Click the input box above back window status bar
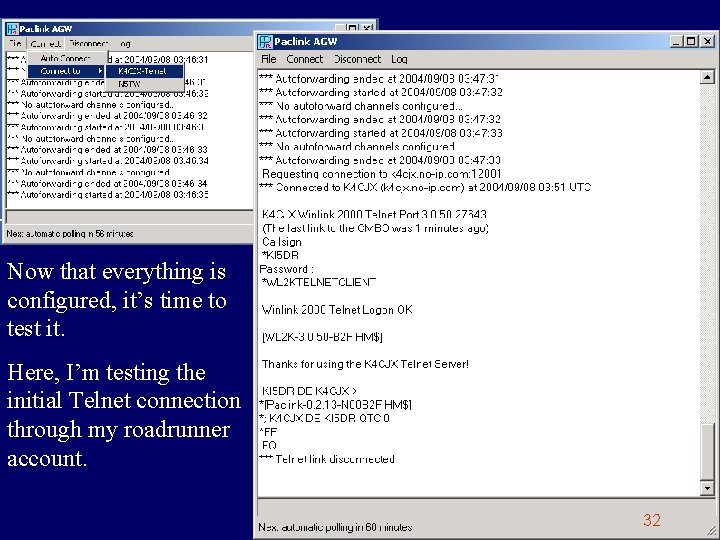The image size is (720, 540). pyautogui.click(x=129, y=217)
